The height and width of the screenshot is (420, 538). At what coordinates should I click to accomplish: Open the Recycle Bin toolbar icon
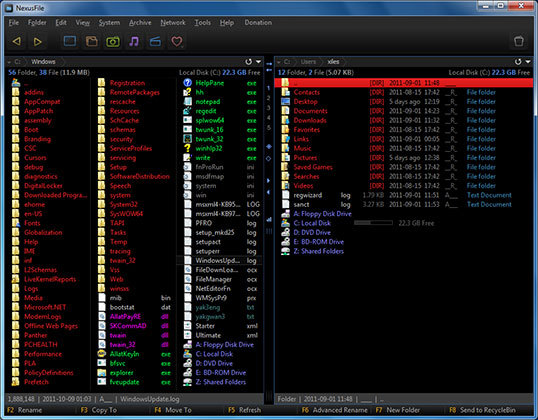point(519,41)
